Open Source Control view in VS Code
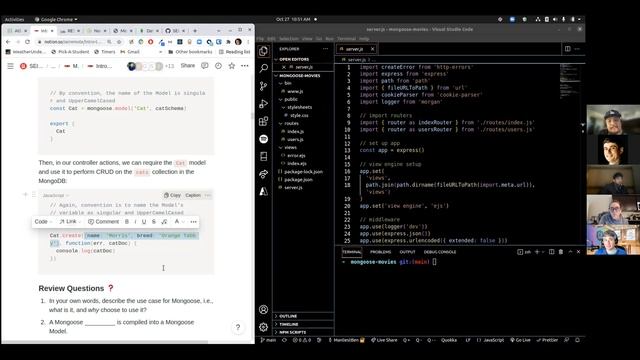This screenshot has width=640, height=360. (264, 86)
